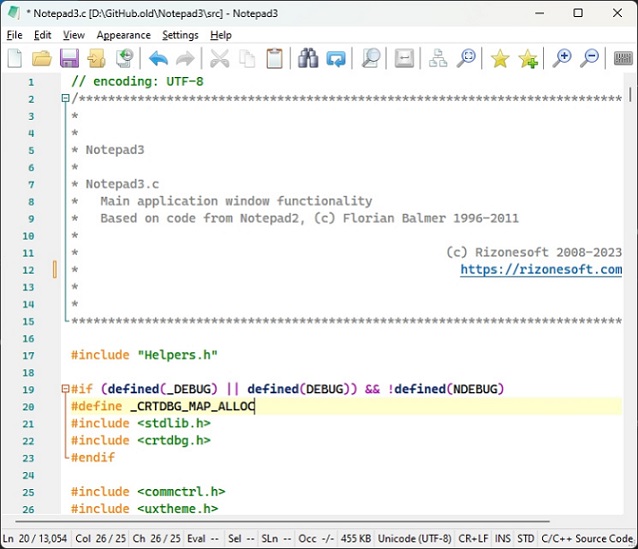Cut selection with scissors icon
Screen dimensions: 638x549
(x=219, y=58)
